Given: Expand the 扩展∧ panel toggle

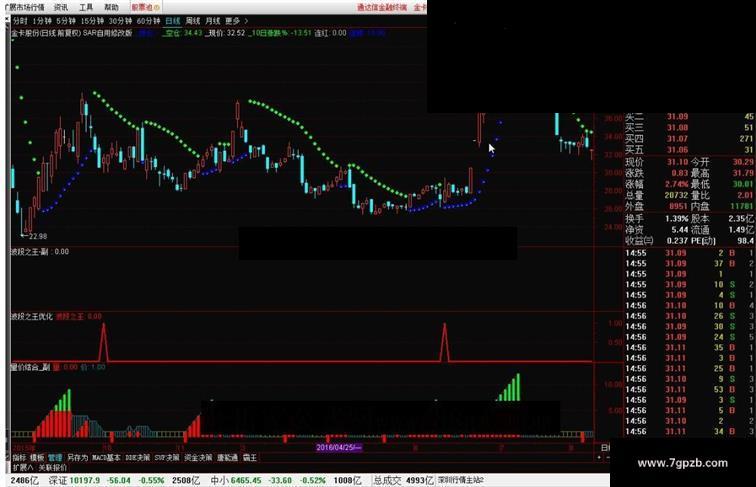Looking at the screenshot, I should [x=23, y=468].
